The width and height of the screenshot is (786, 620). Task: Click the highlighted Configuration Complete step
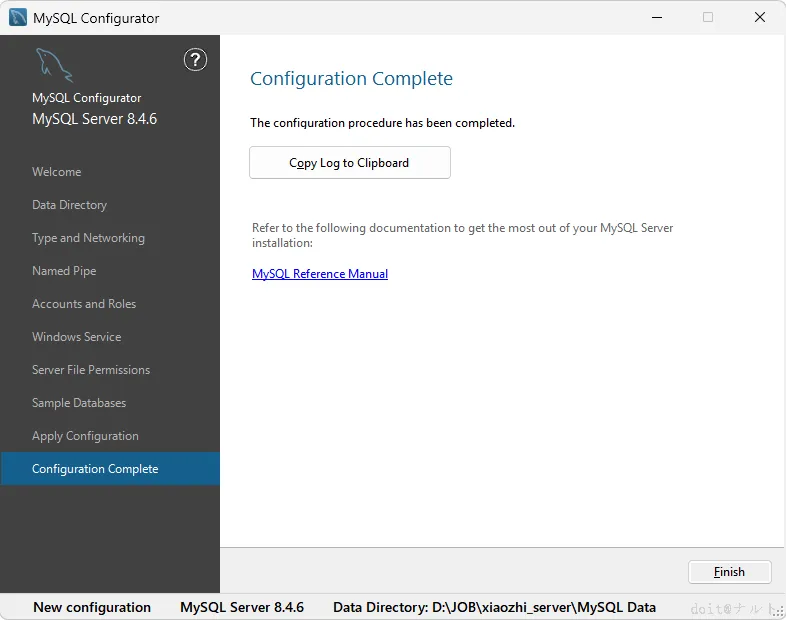[x=95, y=469]
